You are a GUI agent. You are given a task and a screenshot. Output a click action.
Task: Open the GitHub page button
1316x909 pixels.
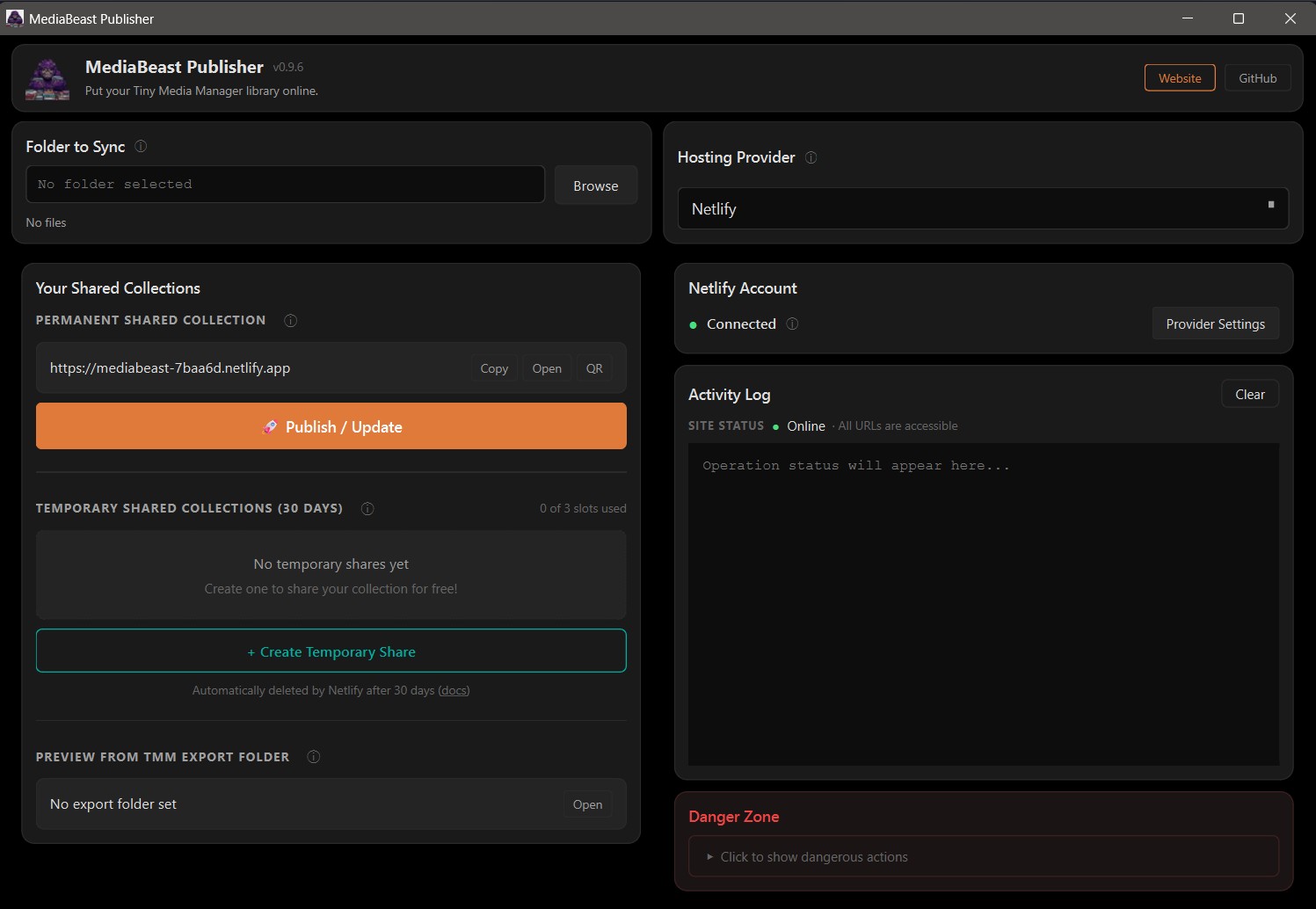click(x=1257, y=78)
